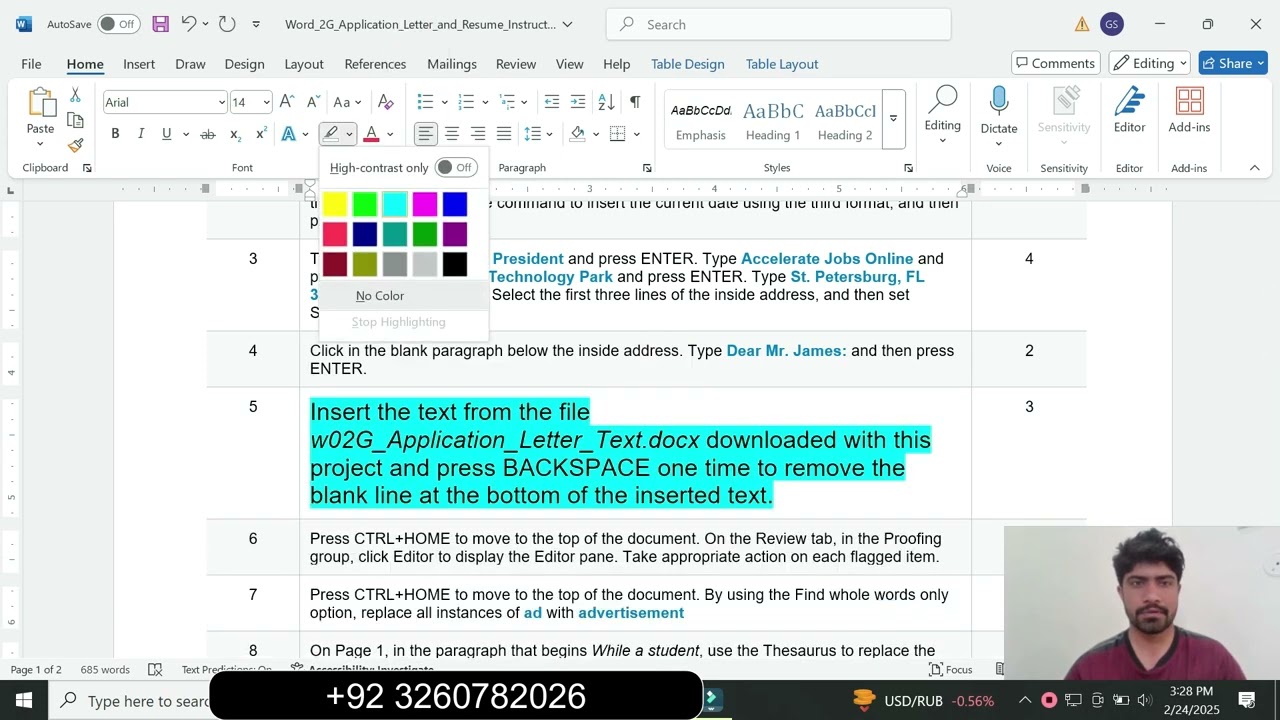Apply the Heading 1 style

(x=773, y=120)
